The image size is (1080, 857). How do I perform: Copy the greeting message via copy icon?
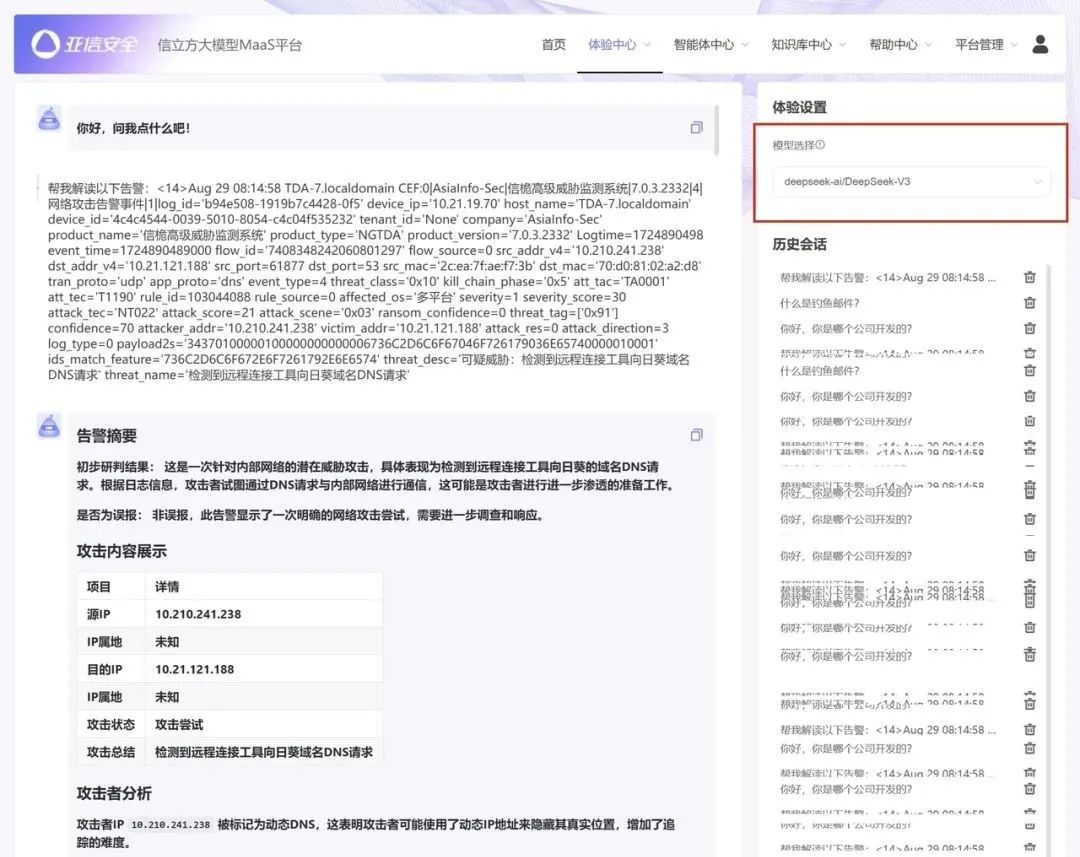tap(696, 128)
